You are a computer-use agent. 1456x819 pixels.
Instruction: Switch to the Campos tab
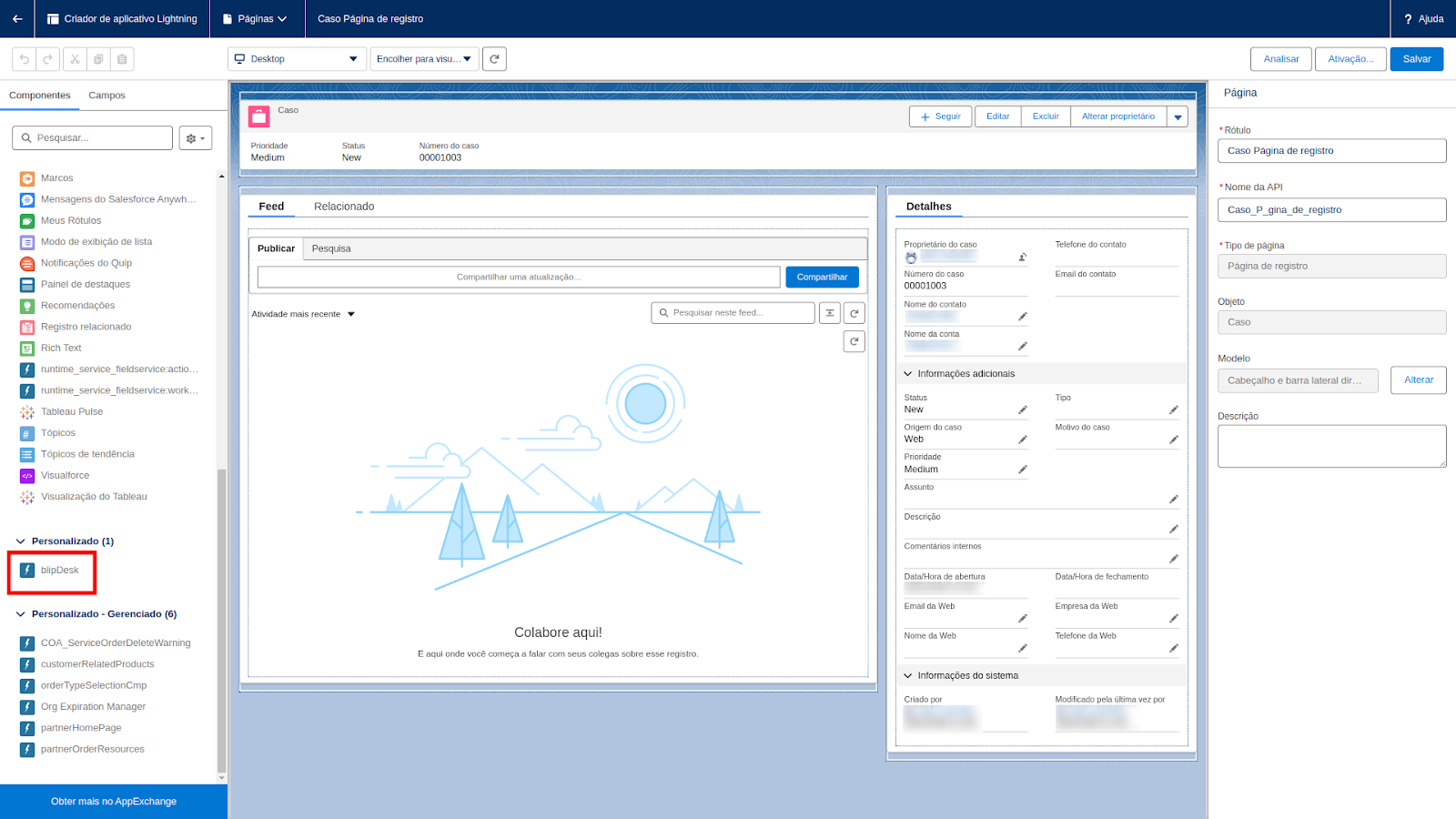coord(106,96)
